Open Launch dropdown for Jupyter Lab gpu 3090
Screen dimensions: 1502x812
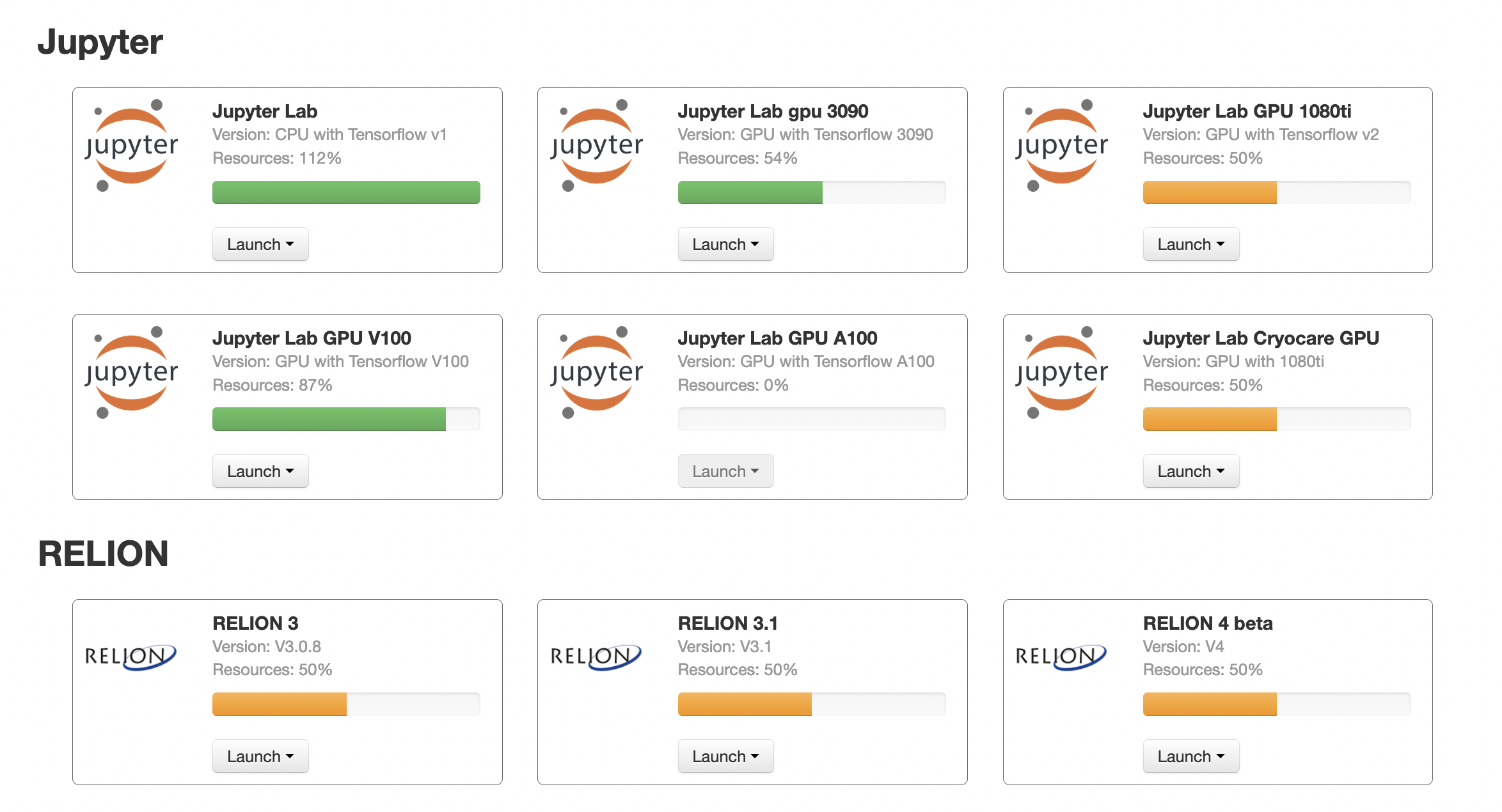tap(725, 244)
